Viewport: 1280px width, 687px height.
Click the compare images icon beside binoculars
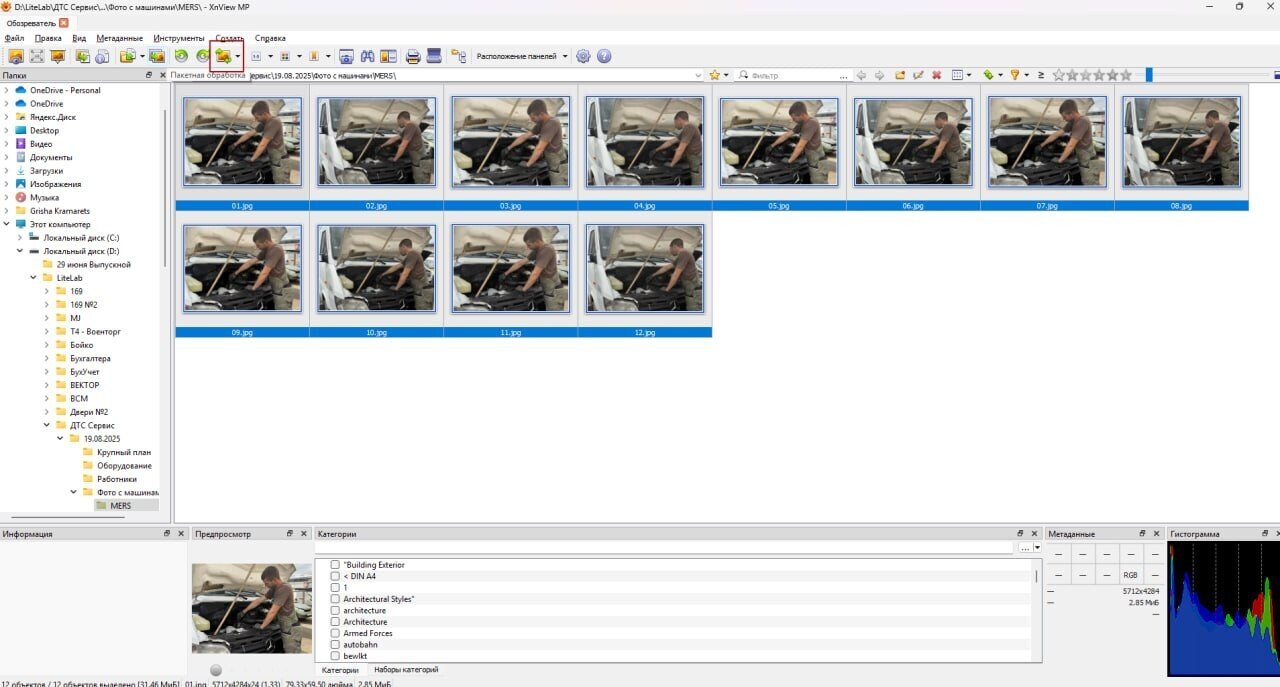[388, 56]
